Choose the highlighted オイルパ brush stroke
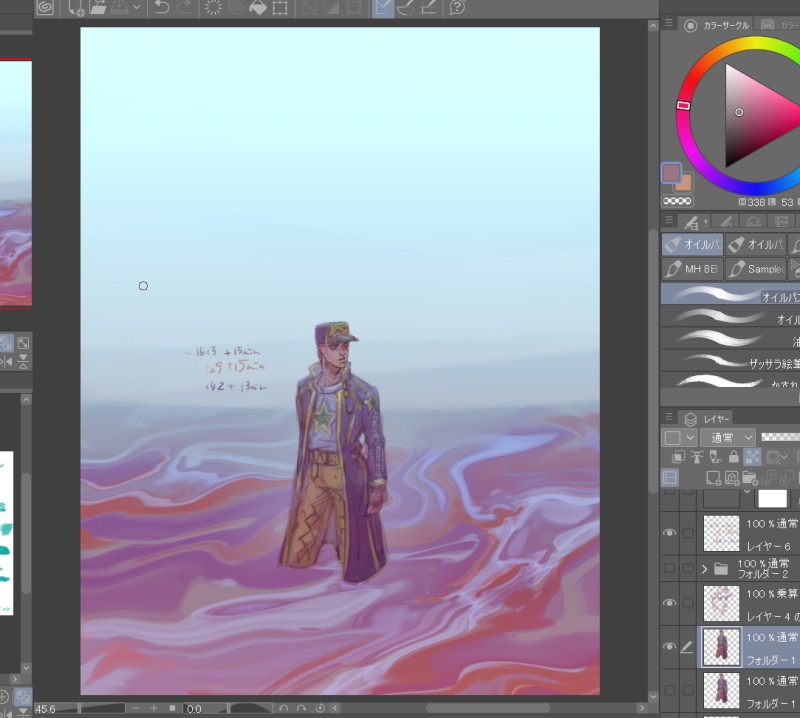 [730, 294]
